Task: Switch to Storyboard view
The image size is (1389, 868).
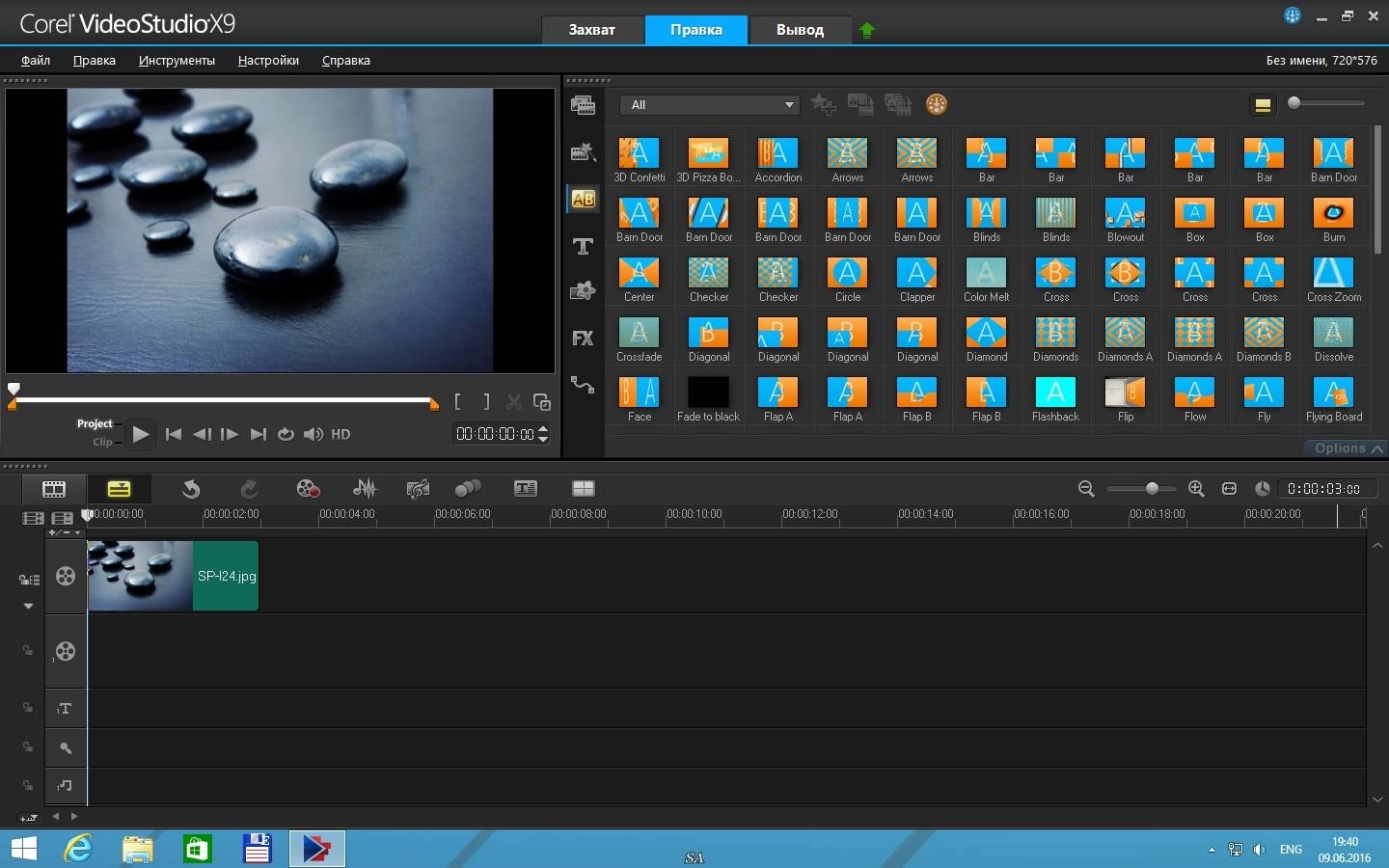Action: pyautogui.click(x=54, y=489)
